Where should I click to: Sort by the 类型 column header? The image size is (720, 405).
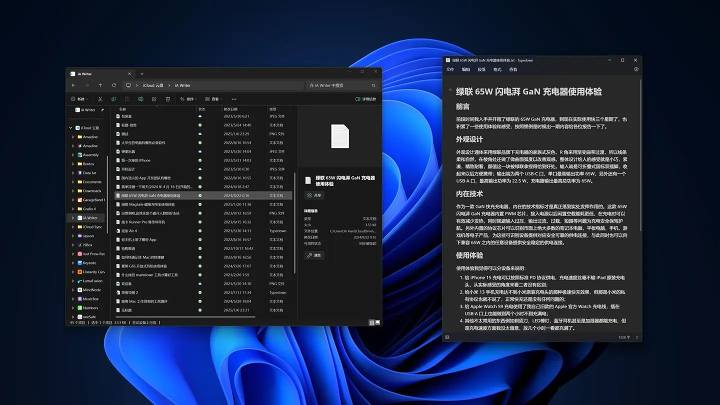tap(273, 109)
